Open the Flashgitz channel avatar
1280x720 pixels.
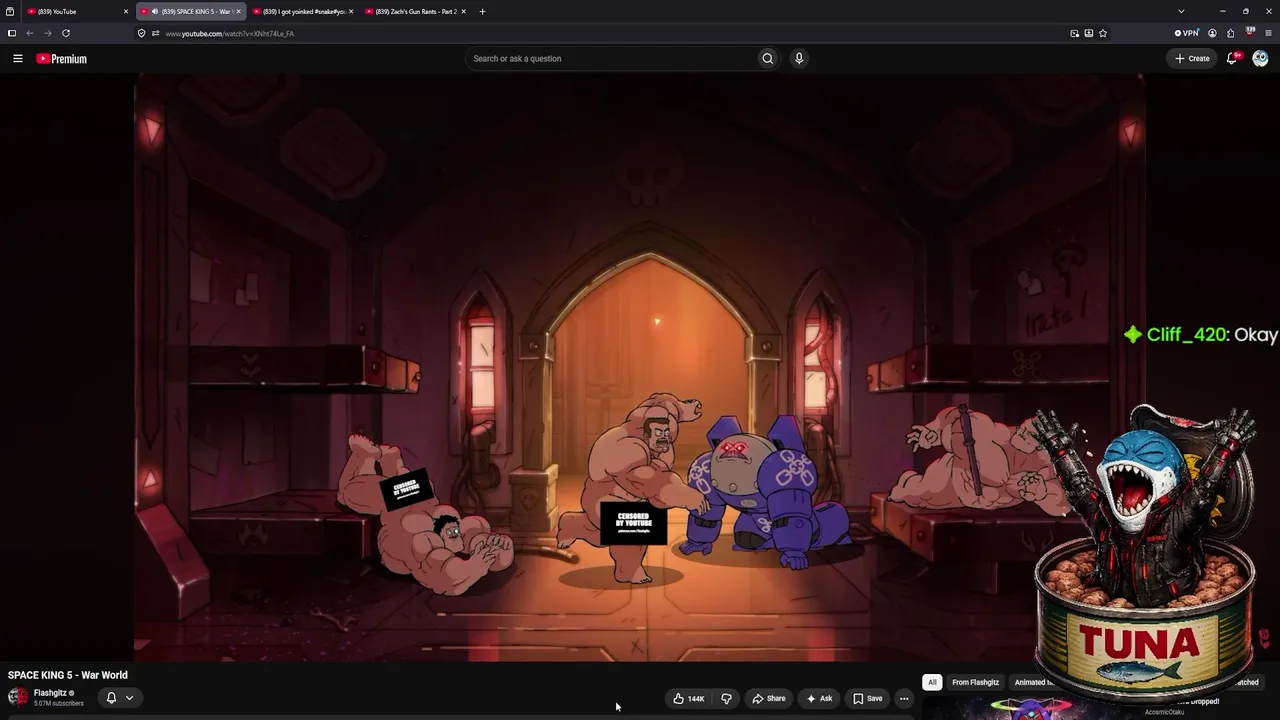click(x=18, y=697)
